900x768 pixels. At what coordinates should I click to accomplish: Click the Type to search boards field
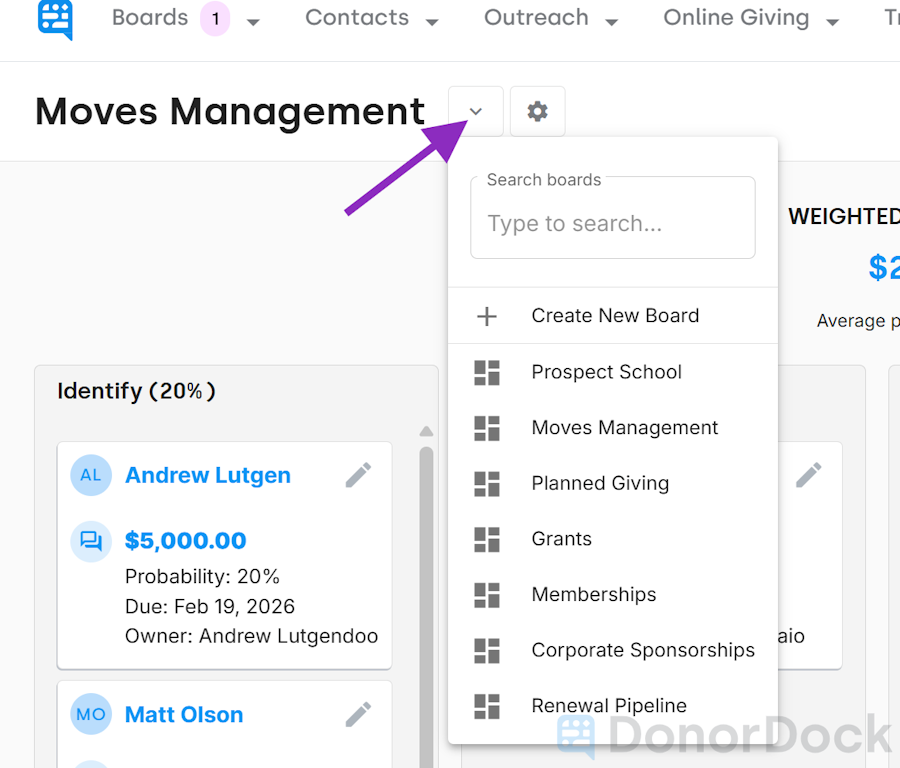click(x=612, y=223)
